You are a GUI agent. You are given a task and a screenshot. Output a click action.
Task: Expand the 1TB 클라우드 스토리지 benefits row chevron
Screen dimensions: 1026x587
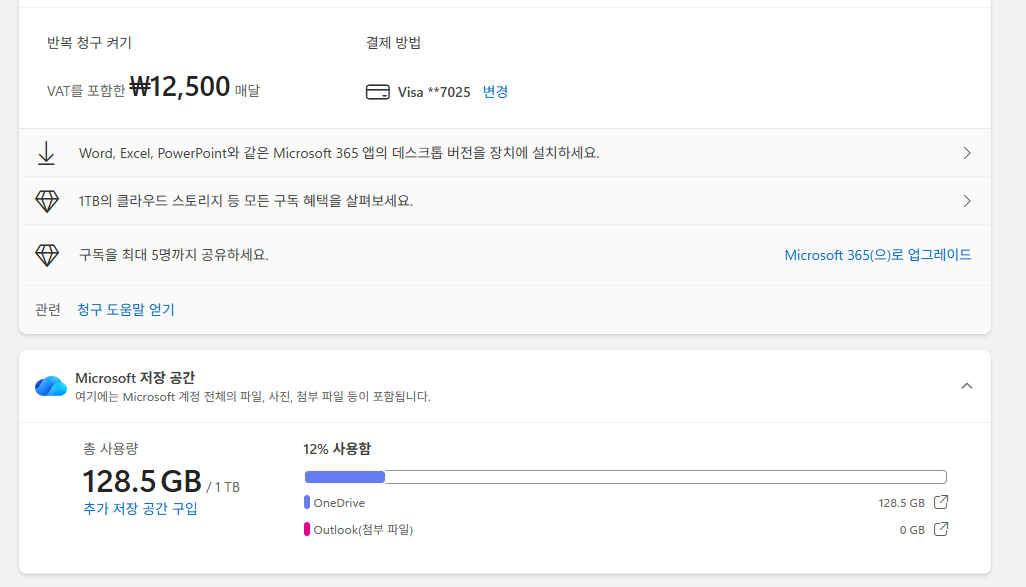[967, 201]
